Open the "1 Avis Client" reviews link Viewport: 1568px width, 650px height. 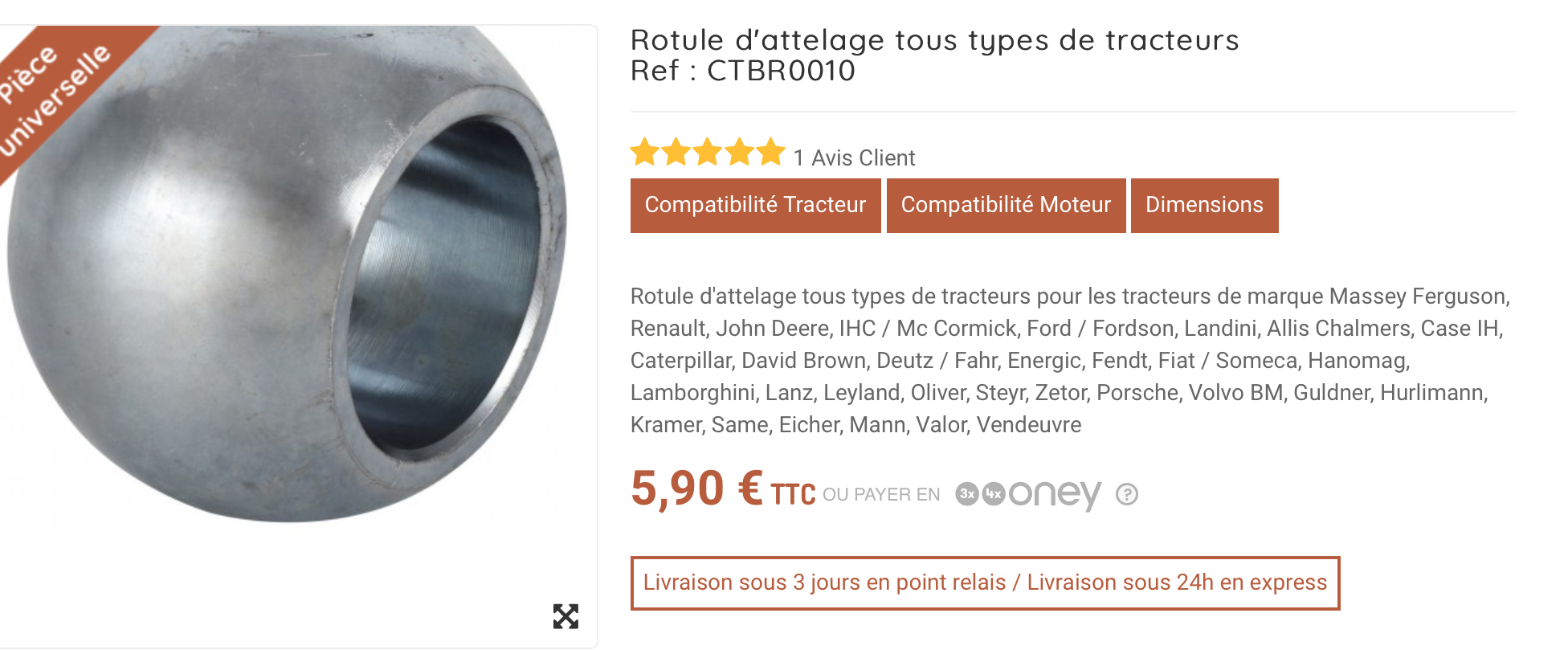coord(854,157)
